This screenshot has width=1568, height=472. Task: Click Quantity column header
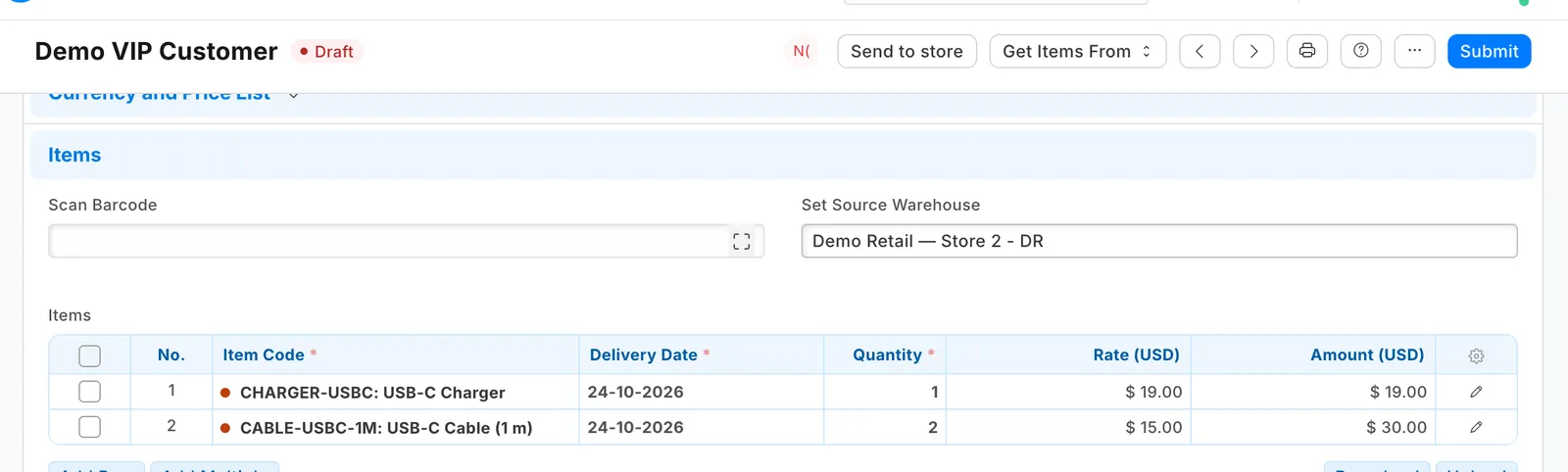[885, 354]
